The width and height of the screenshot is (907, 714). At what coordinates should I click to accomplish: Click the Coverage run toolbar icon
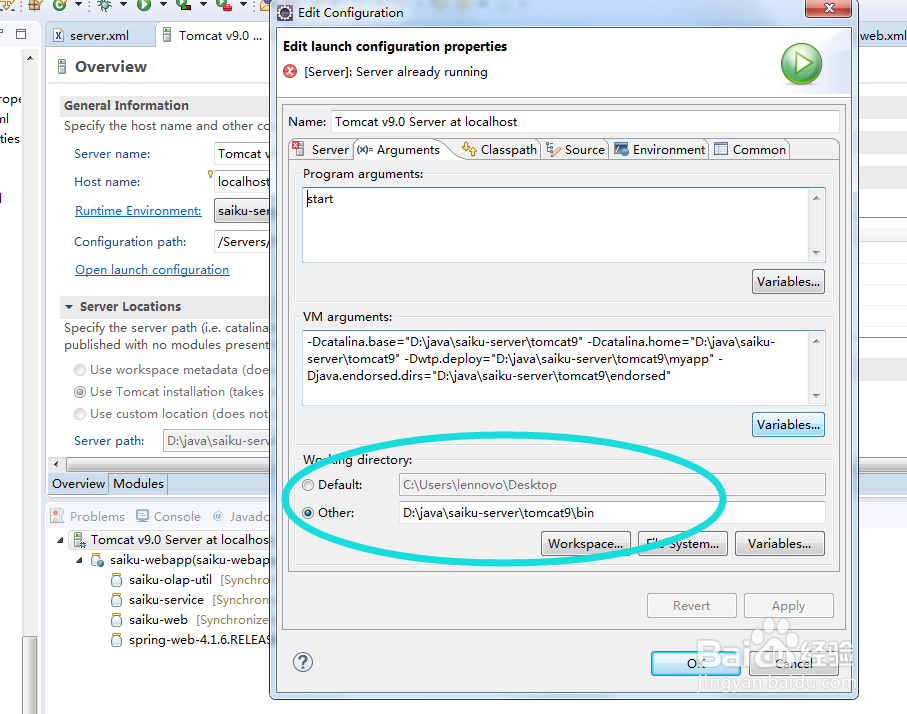[184, 5]
